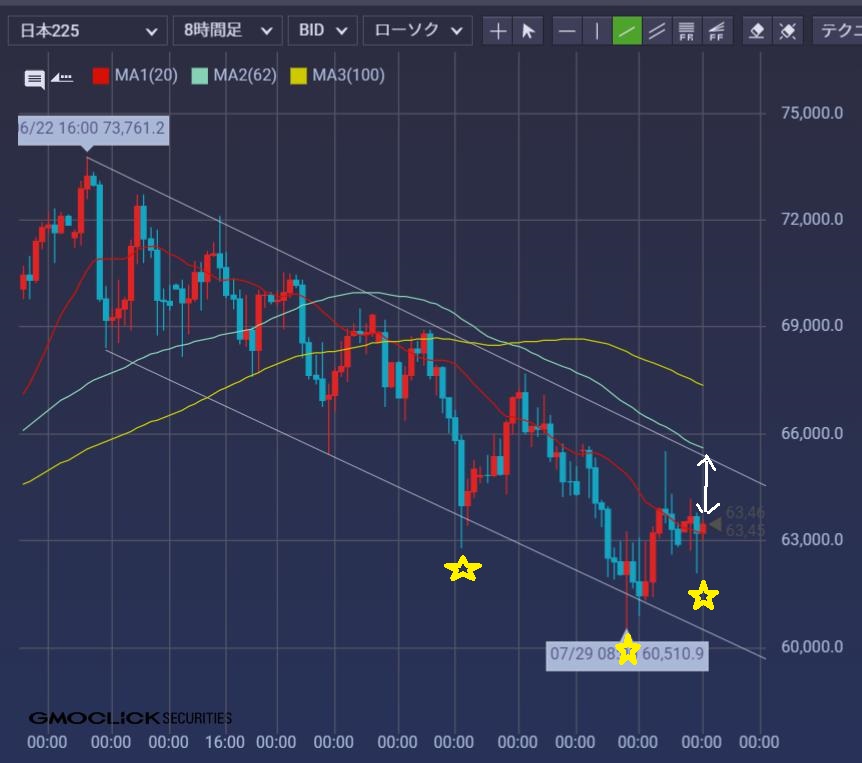Open the BID price type dropdown

pyautogui.click(x=323, y=31)
